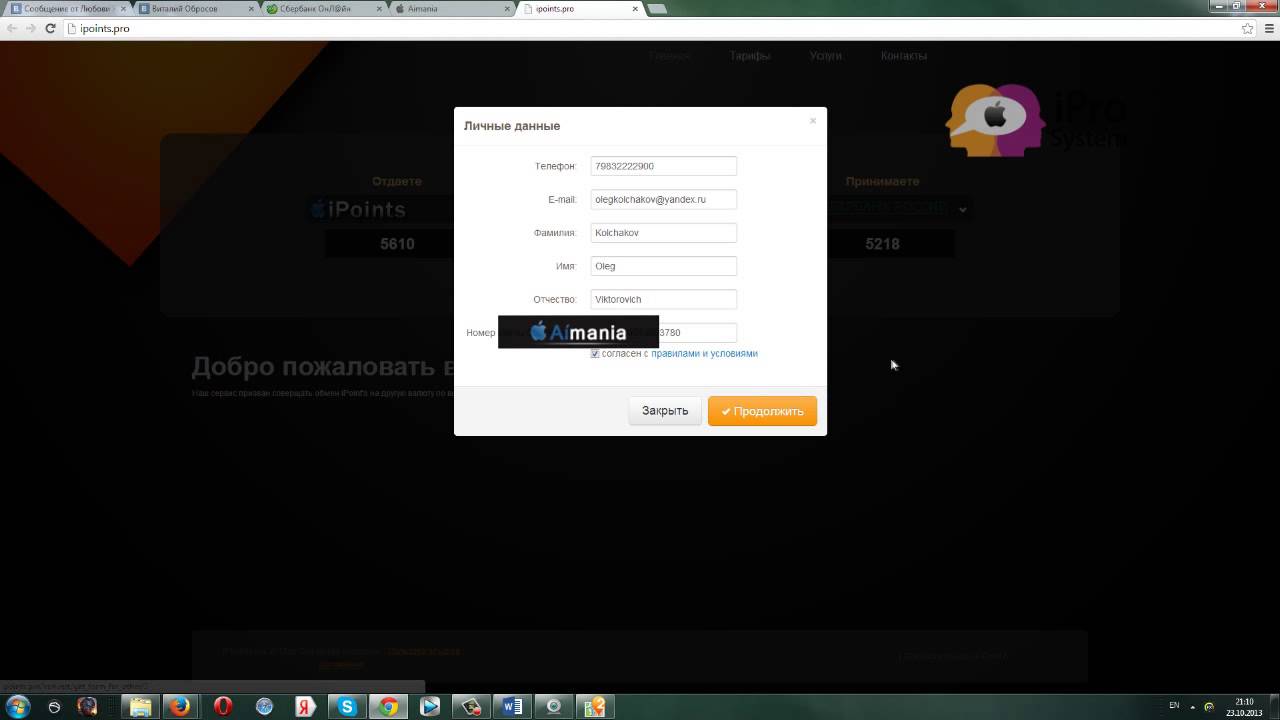The image size is (1280, 720).
Task: Open Yandex browser taskbar icon
Action: 305,707
